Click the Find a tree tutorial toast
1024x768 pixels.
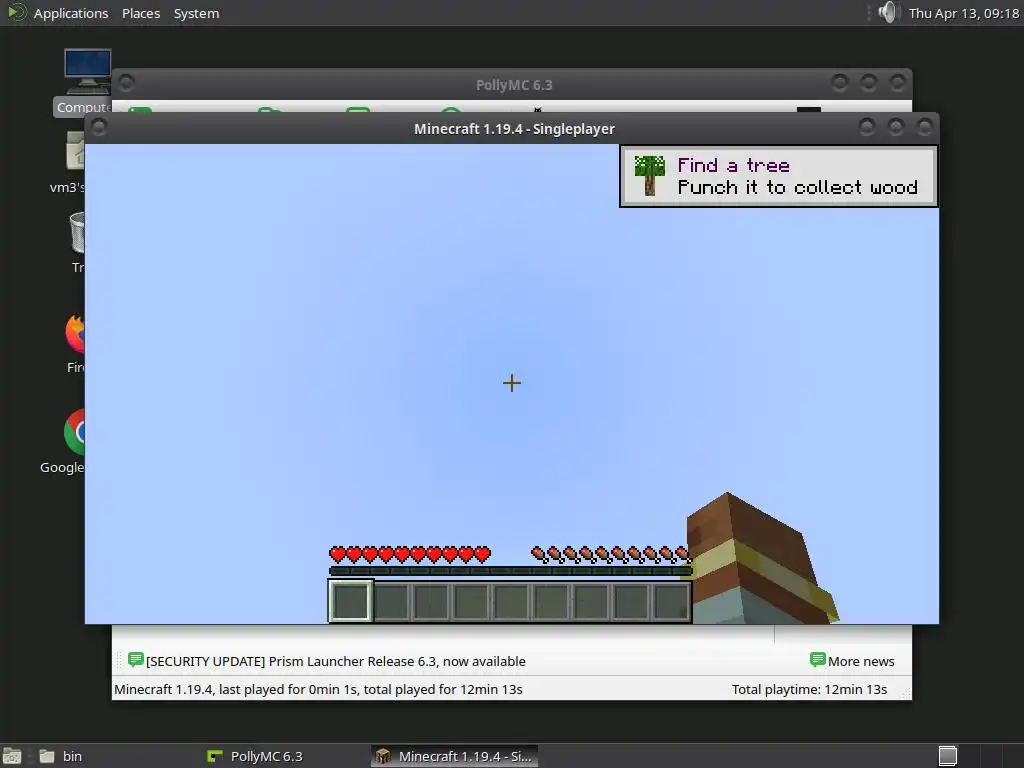click(778, 176)
